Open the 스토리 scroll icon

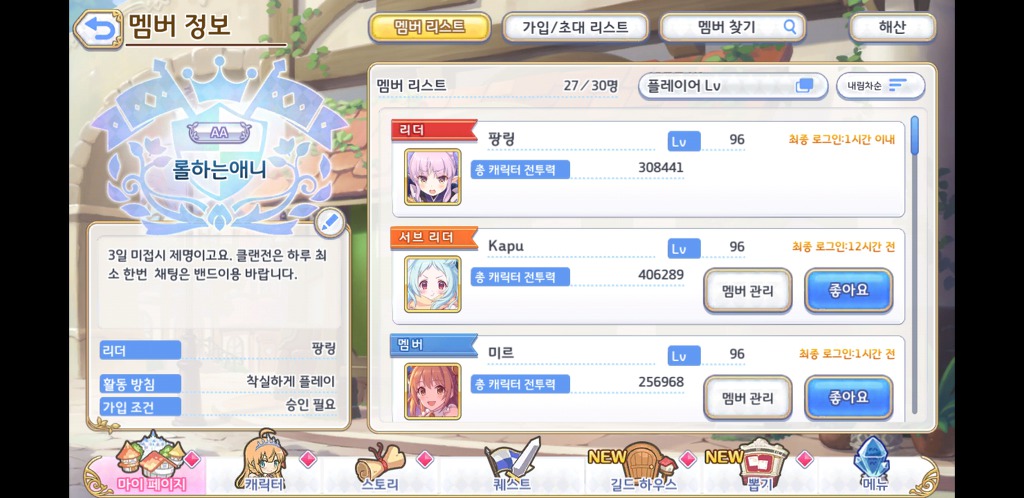(381, 466)
